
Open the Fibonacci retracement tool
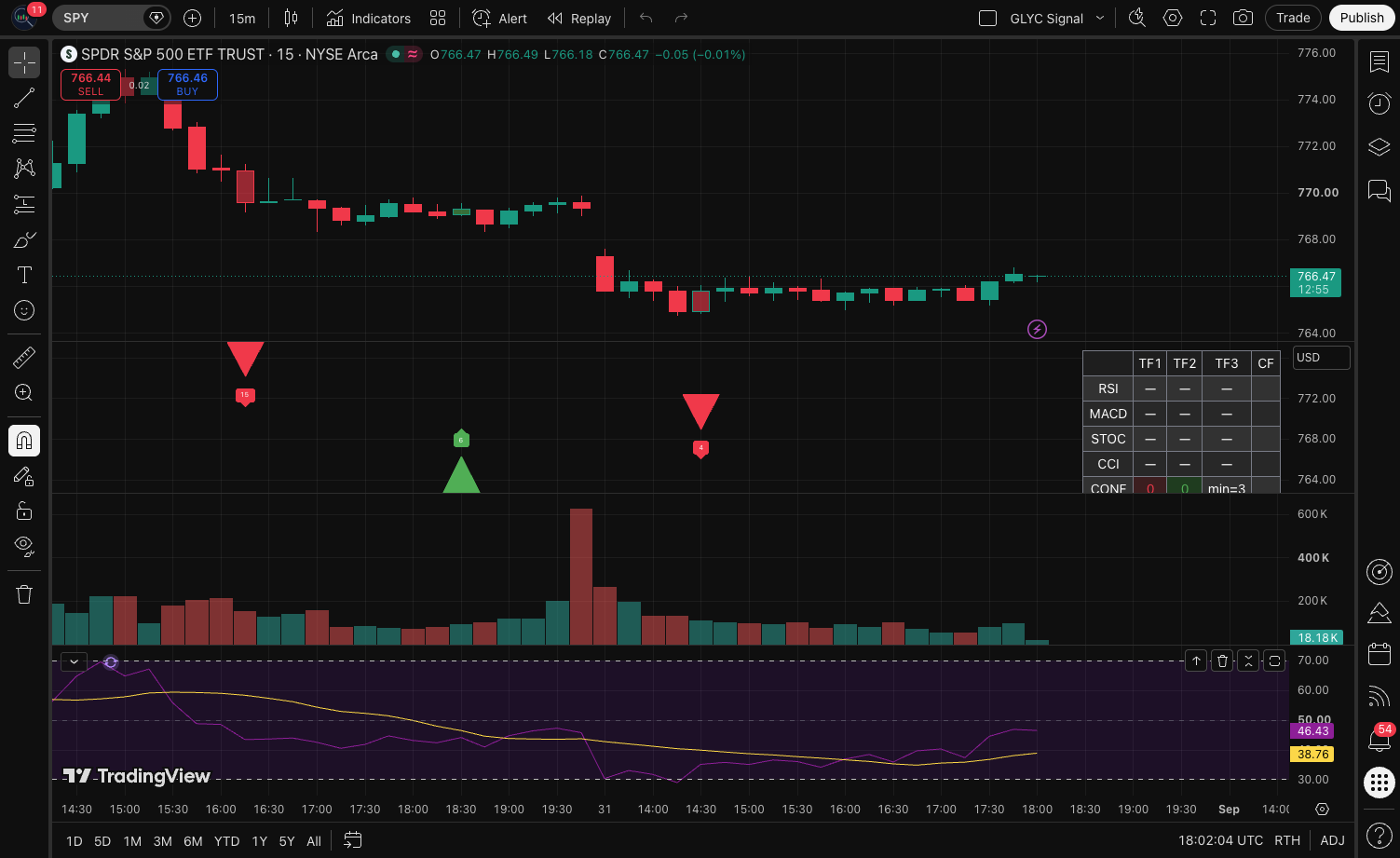point(24,133)
